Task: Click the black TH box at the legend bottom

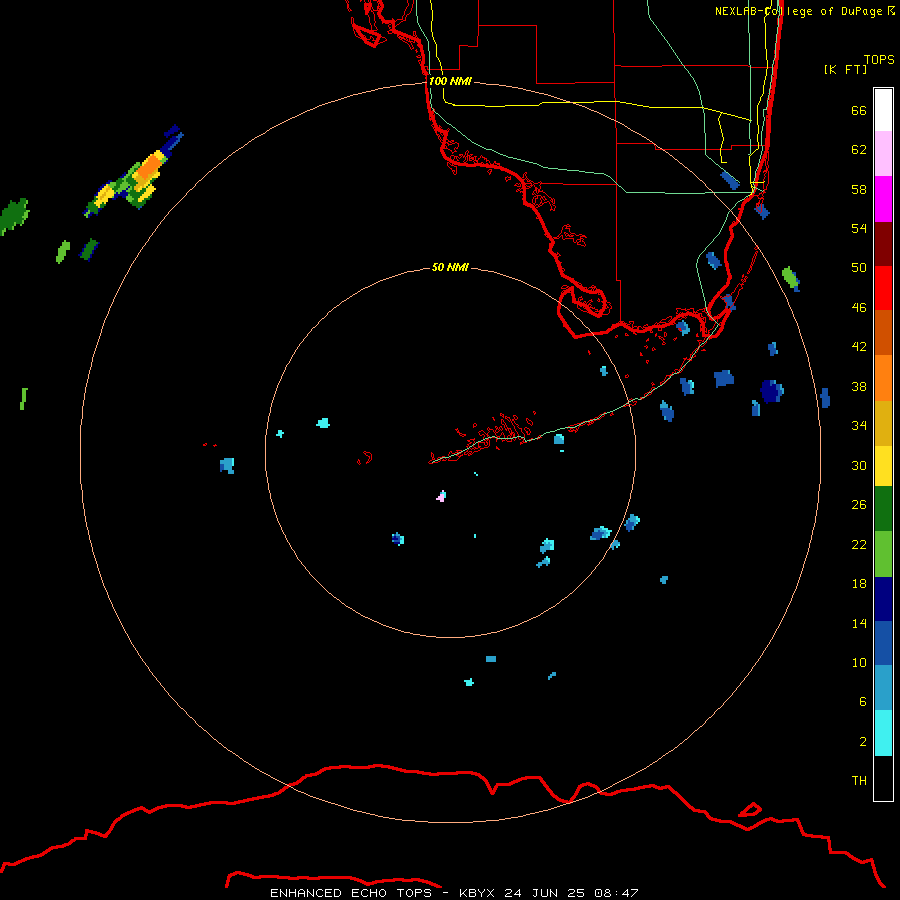Action: pyautogui.click(x=883, y=778)
